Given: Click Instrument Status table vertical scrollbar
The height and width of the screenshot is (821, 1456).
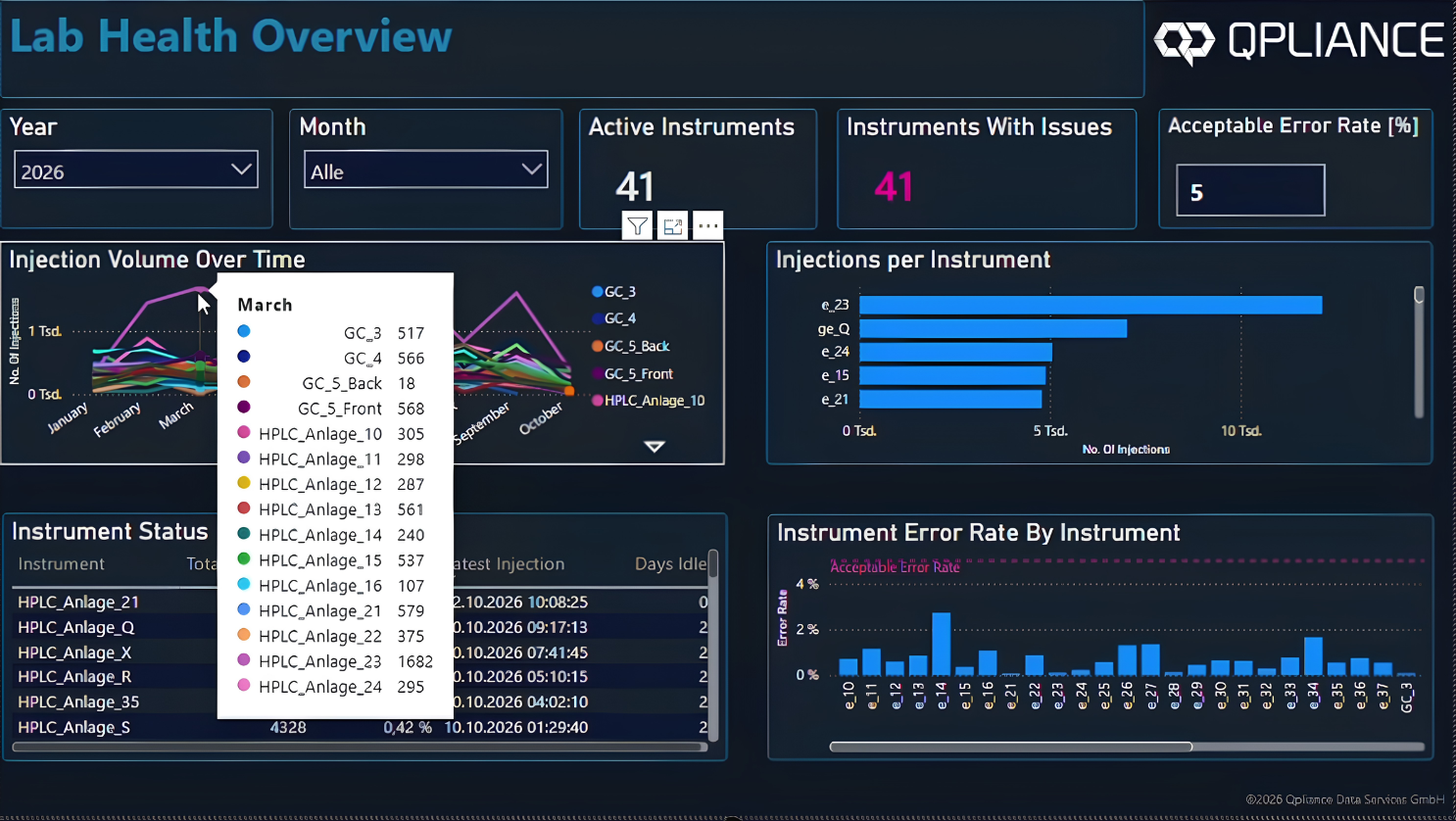Looking at the screenshot, I should tap(713, 644).
